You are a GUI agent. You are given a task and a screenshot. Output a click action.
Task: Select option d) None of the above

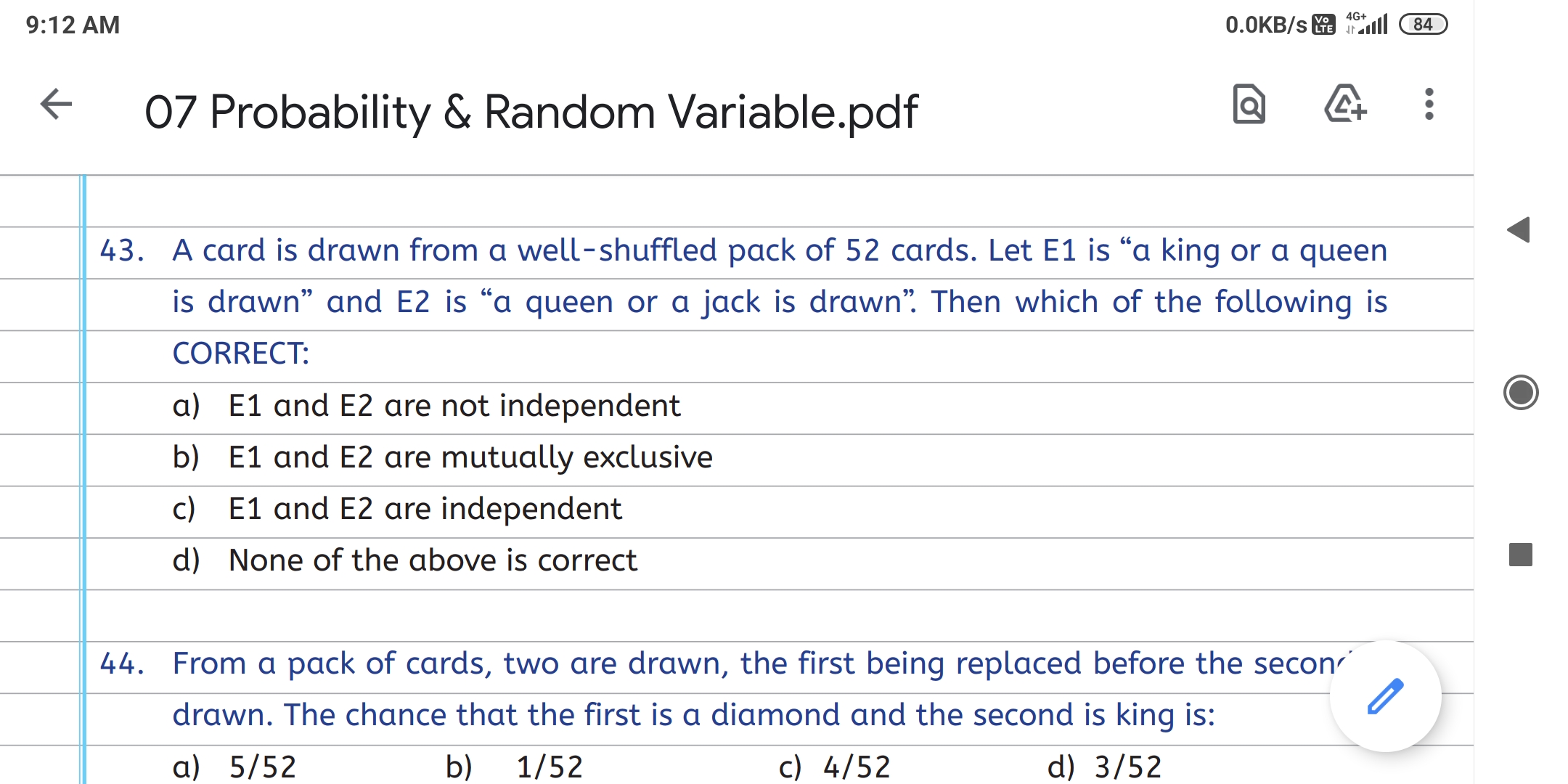pos(432,560)
